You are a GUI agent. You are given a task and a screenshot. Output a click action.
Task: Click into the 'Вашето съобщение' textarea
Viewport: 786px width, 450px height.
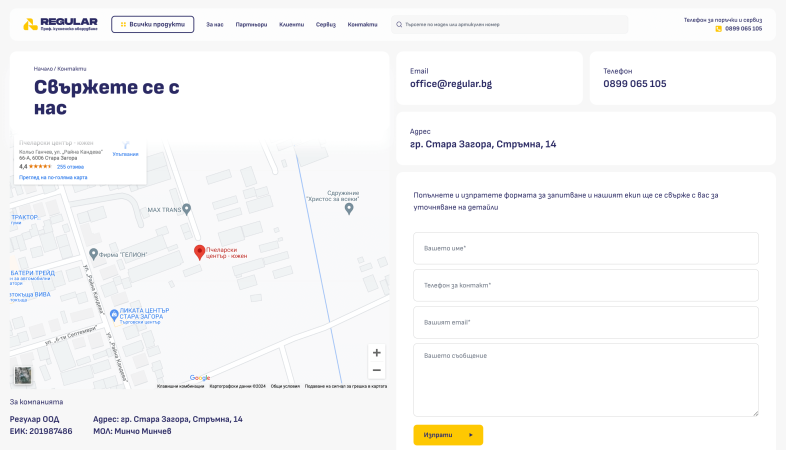pyautogui.click(x=585, y=380)
